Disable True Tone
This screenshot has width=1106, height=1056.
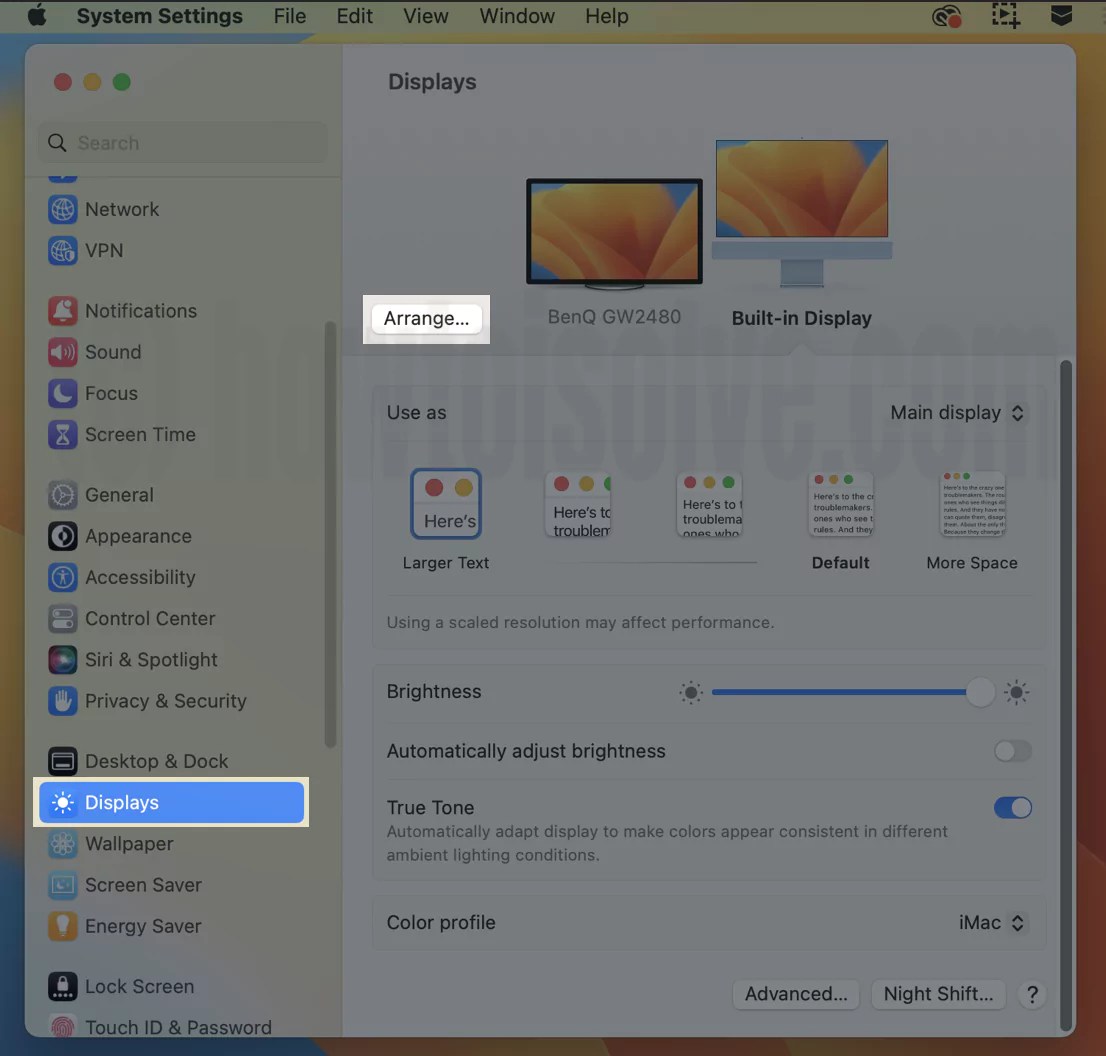[1012, 807]
